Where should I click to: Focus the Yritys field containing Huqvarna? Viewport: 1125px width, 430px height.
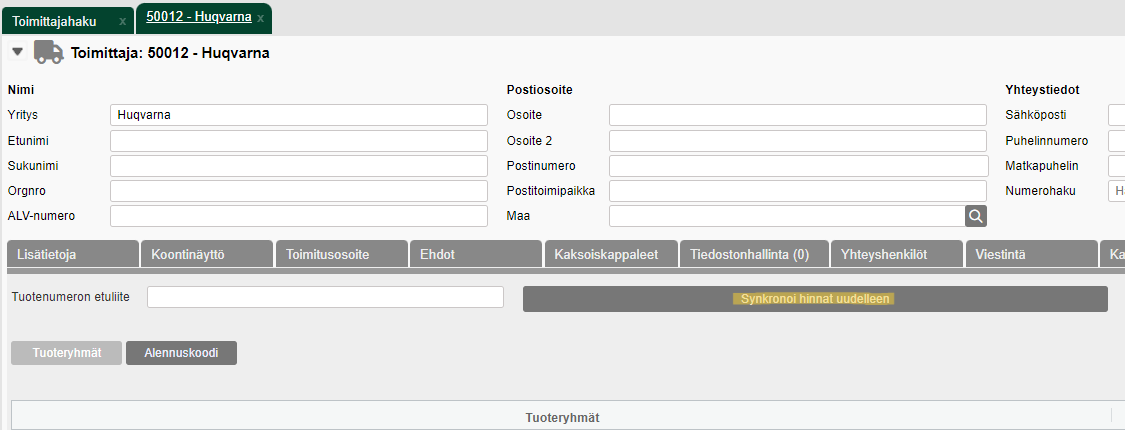pos(298,115)
